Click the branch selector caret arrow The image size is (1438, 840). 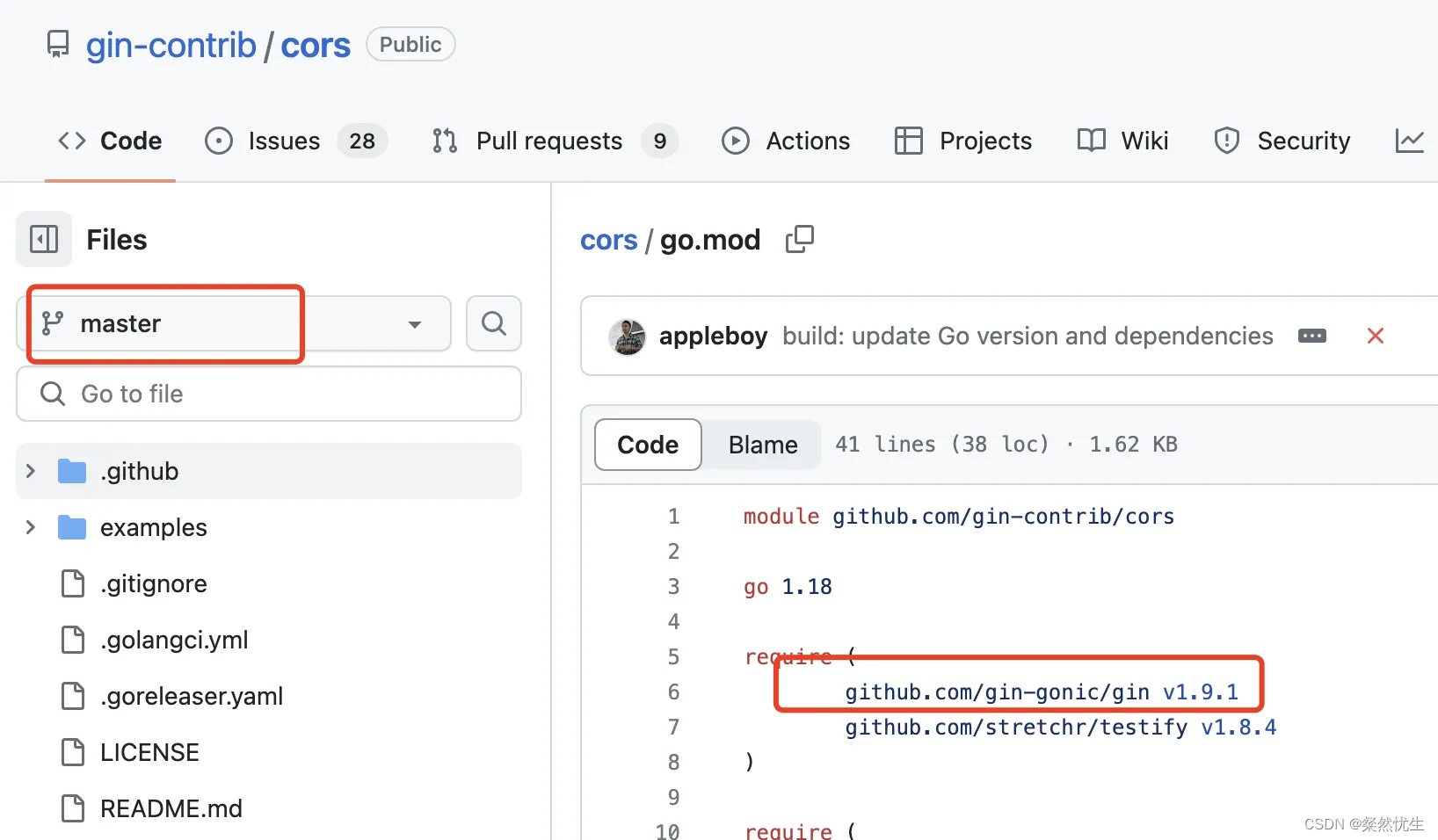point(415,324)
